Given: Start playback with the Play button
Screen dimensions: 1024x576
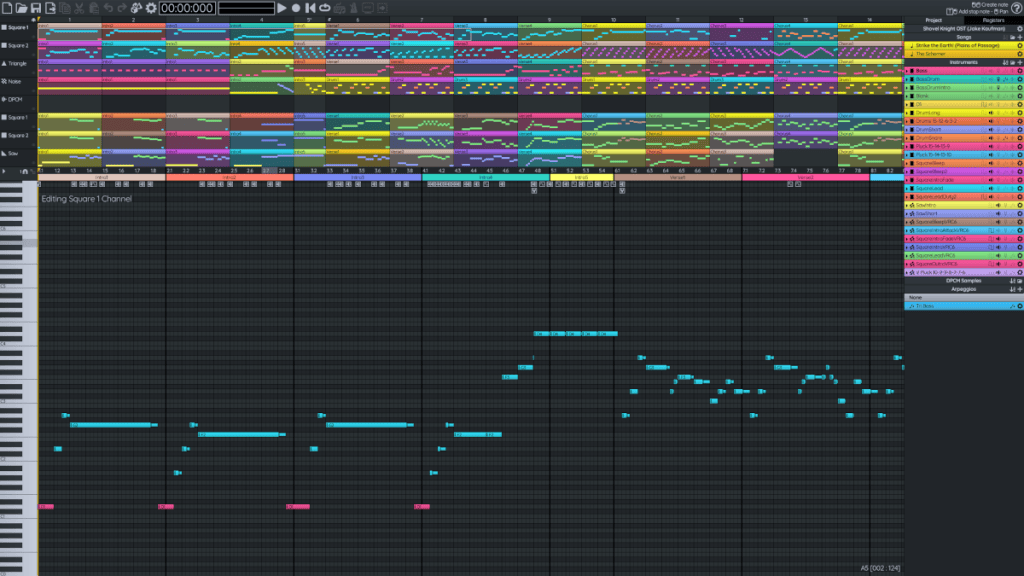Looking at the screenshot, I should pos(281,8).
